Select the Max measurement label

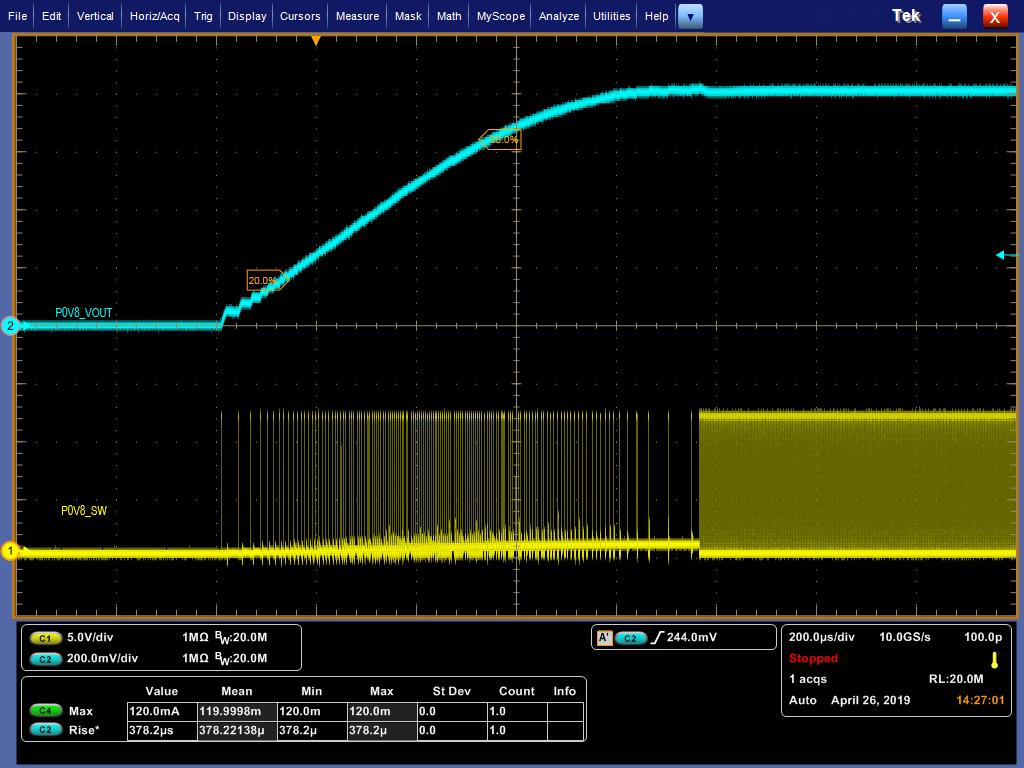[81, 711]
